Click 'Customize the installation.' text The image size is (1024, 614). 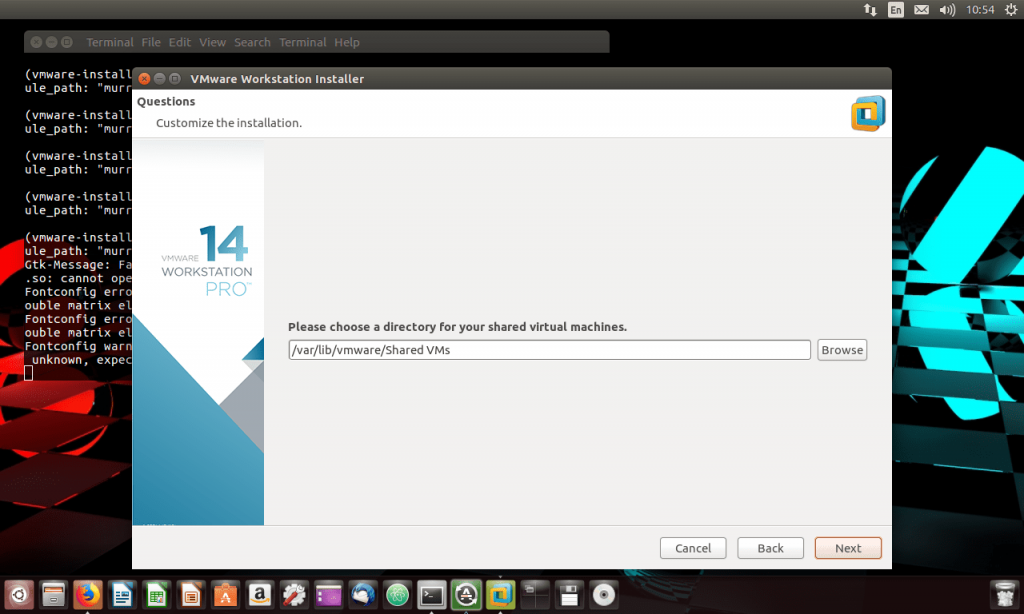(x=229, y=123)
